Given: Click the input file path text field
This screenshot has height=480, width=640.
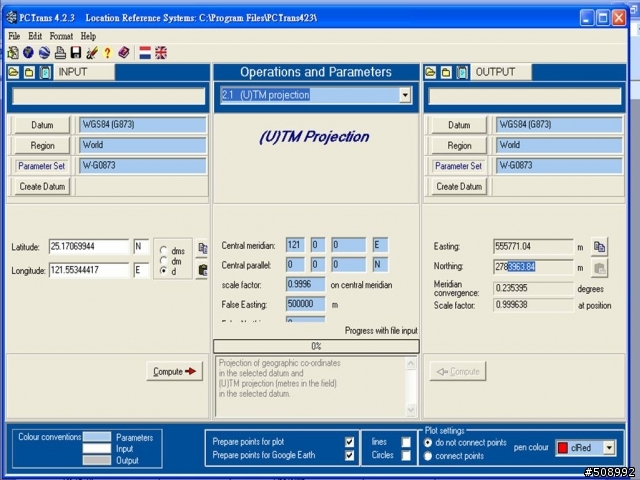Looking at the screenshot, I should pos(109,96).
